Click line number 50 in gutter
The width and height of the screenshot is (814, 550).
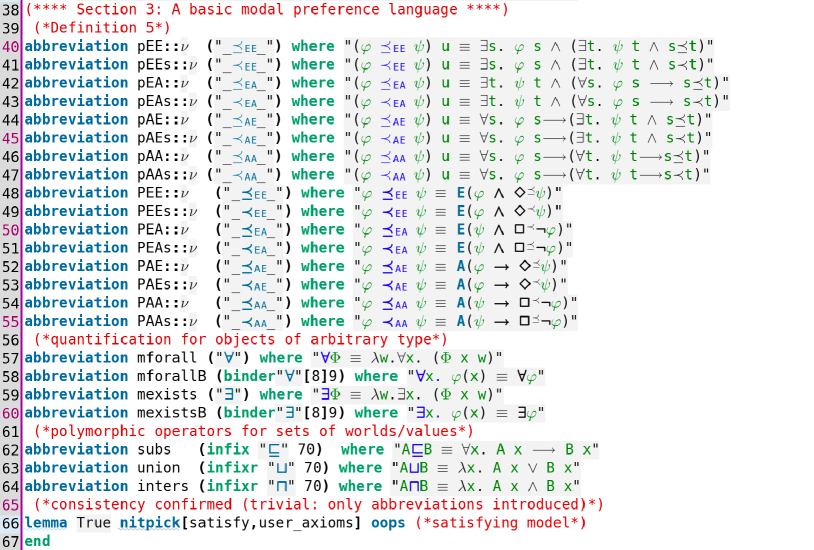click(10, 230)
